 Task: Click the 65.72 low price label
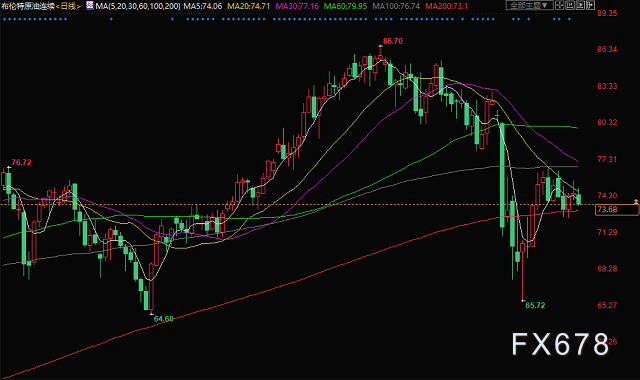click(535, 305)
